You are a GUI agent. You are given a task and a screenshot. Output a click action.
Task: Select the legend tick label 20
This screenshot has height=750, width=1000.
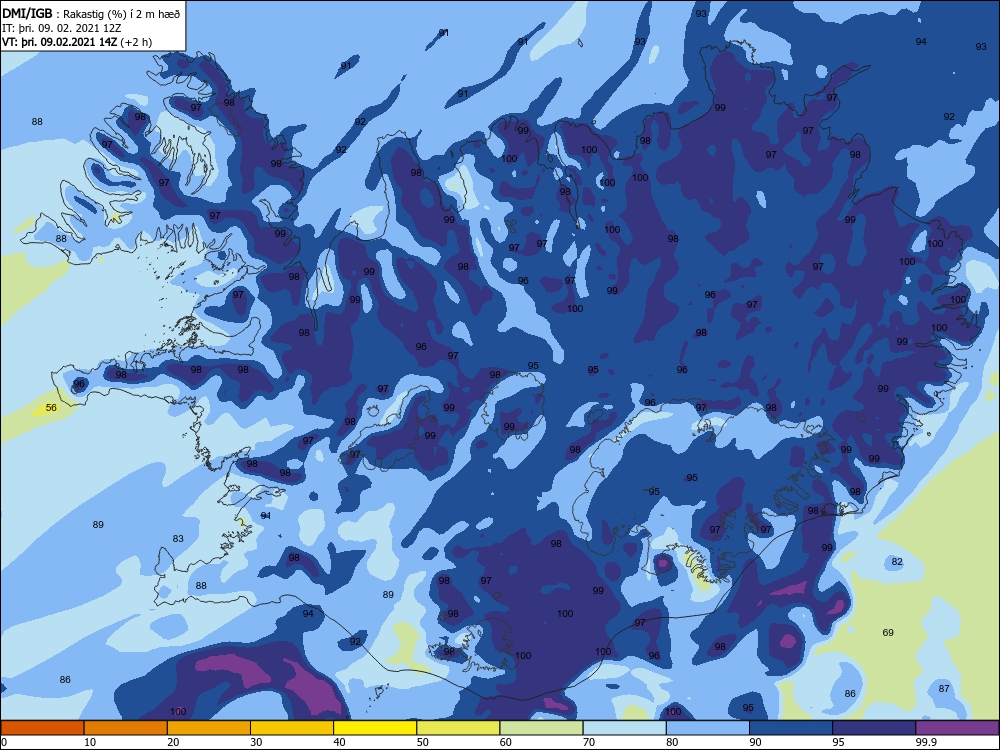[x=173, y=742]
